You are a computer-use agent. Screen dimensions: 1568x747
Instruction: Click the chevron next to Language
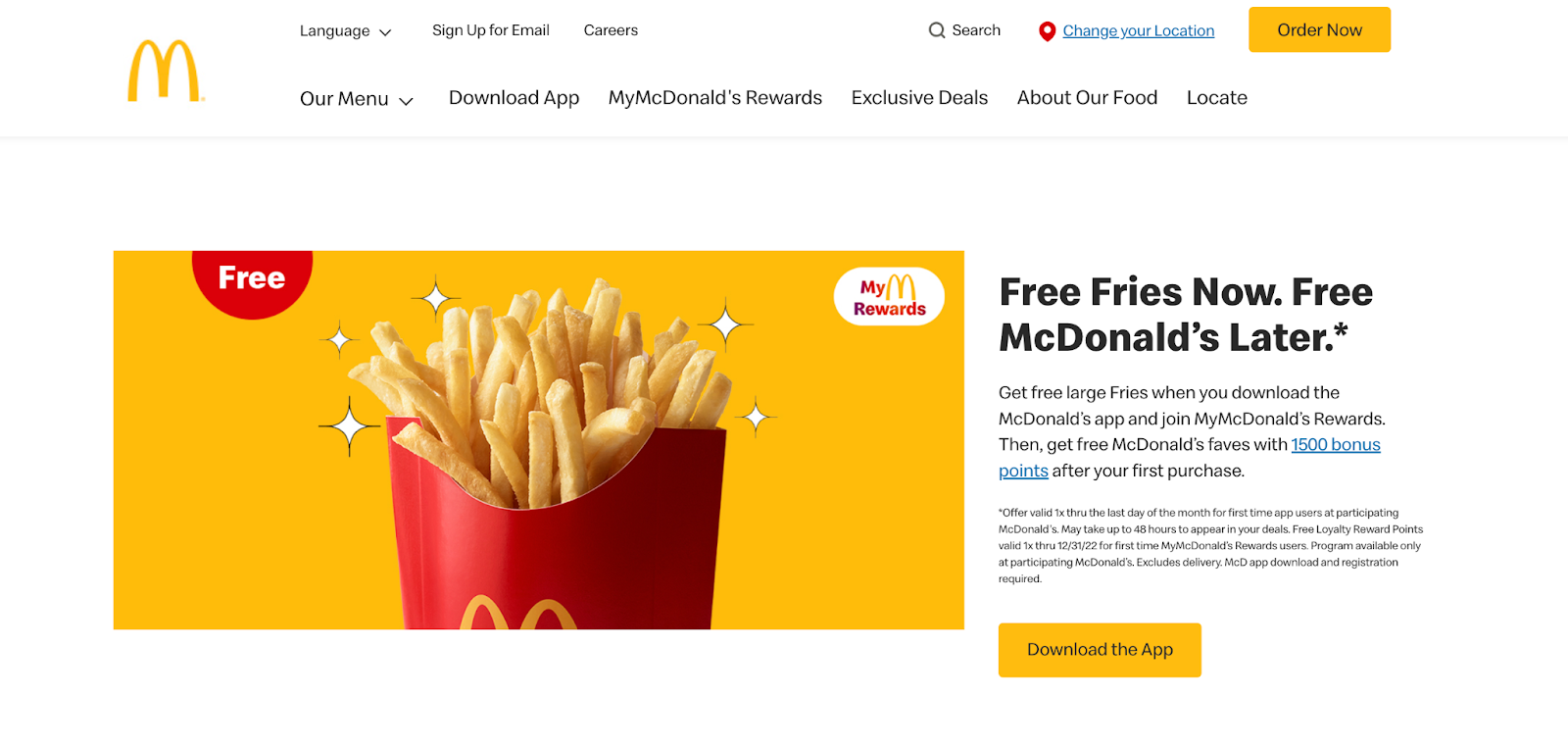[x=385, y=32]
